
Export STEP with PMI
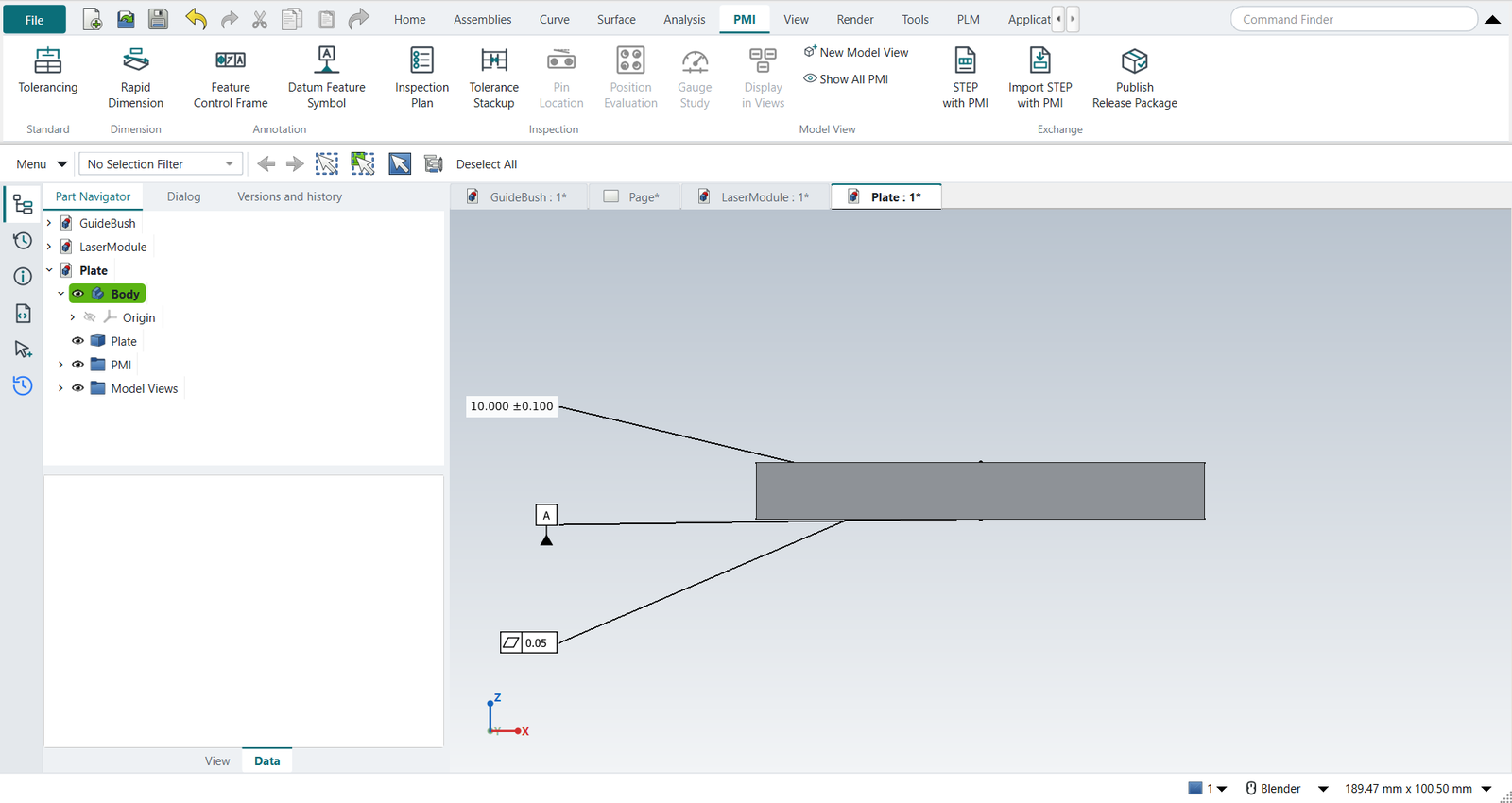[x=965, y=77]
